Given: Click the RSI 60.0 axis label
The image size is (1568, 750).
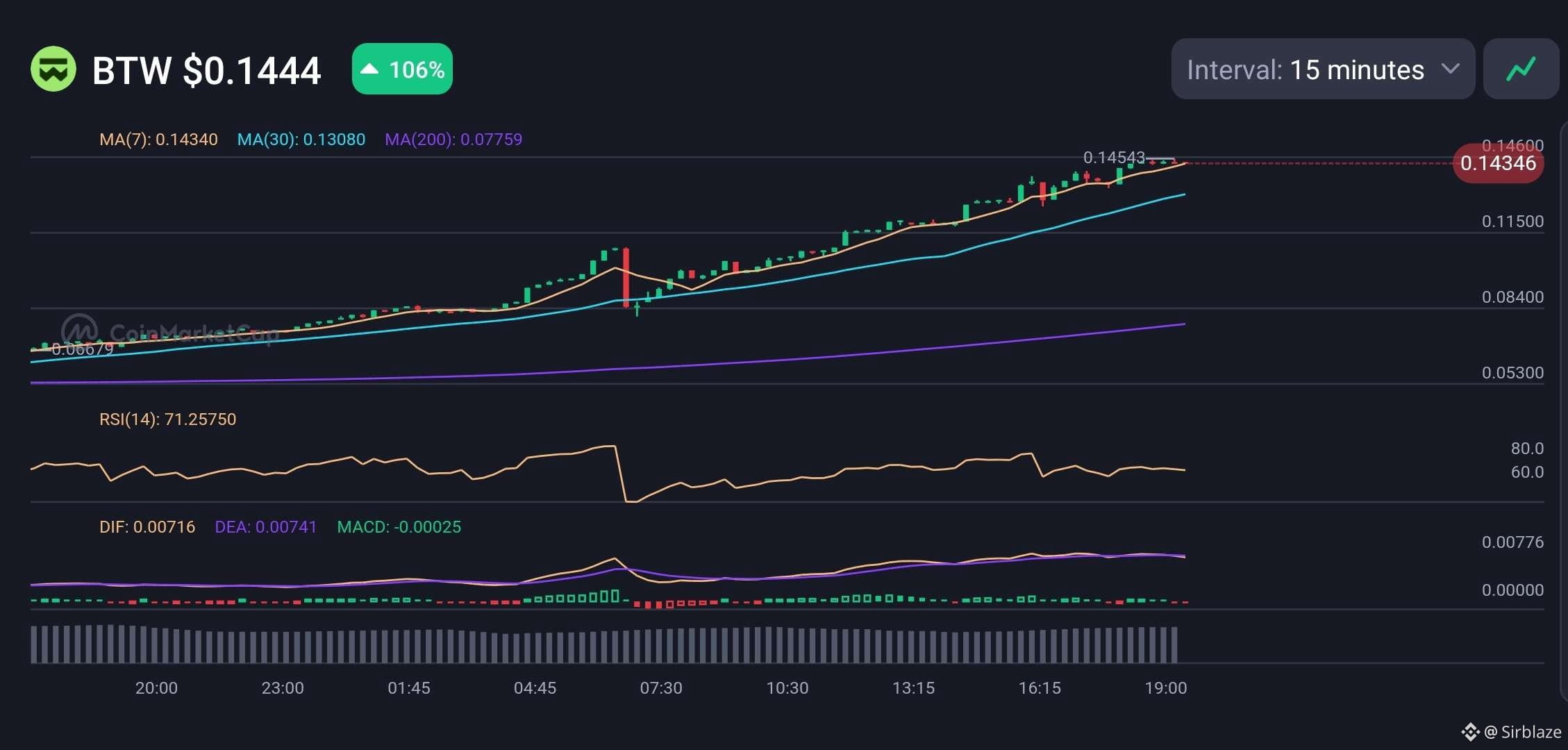Looking at the screenshot, I should point(1527,472).
